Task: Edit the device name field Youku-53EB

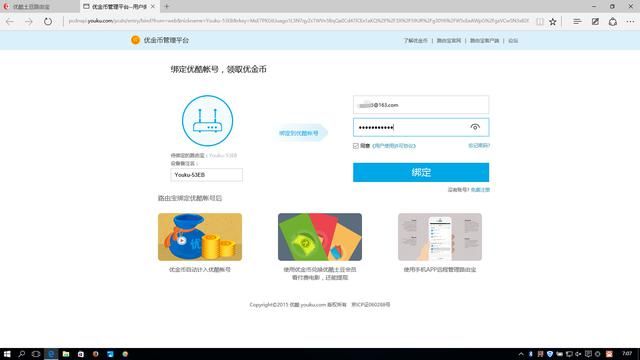Action: (207, 175)
